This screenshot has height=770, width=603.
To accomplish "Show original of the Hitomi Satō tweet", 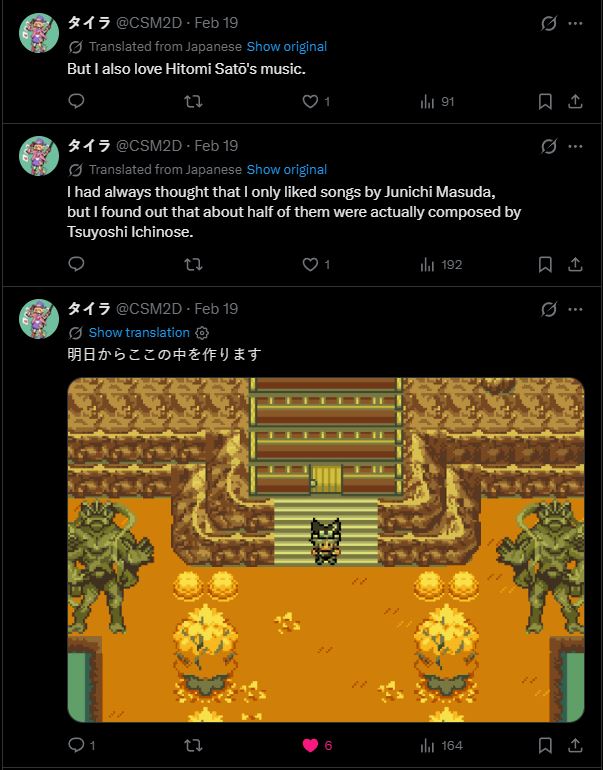I will (287, 47).
